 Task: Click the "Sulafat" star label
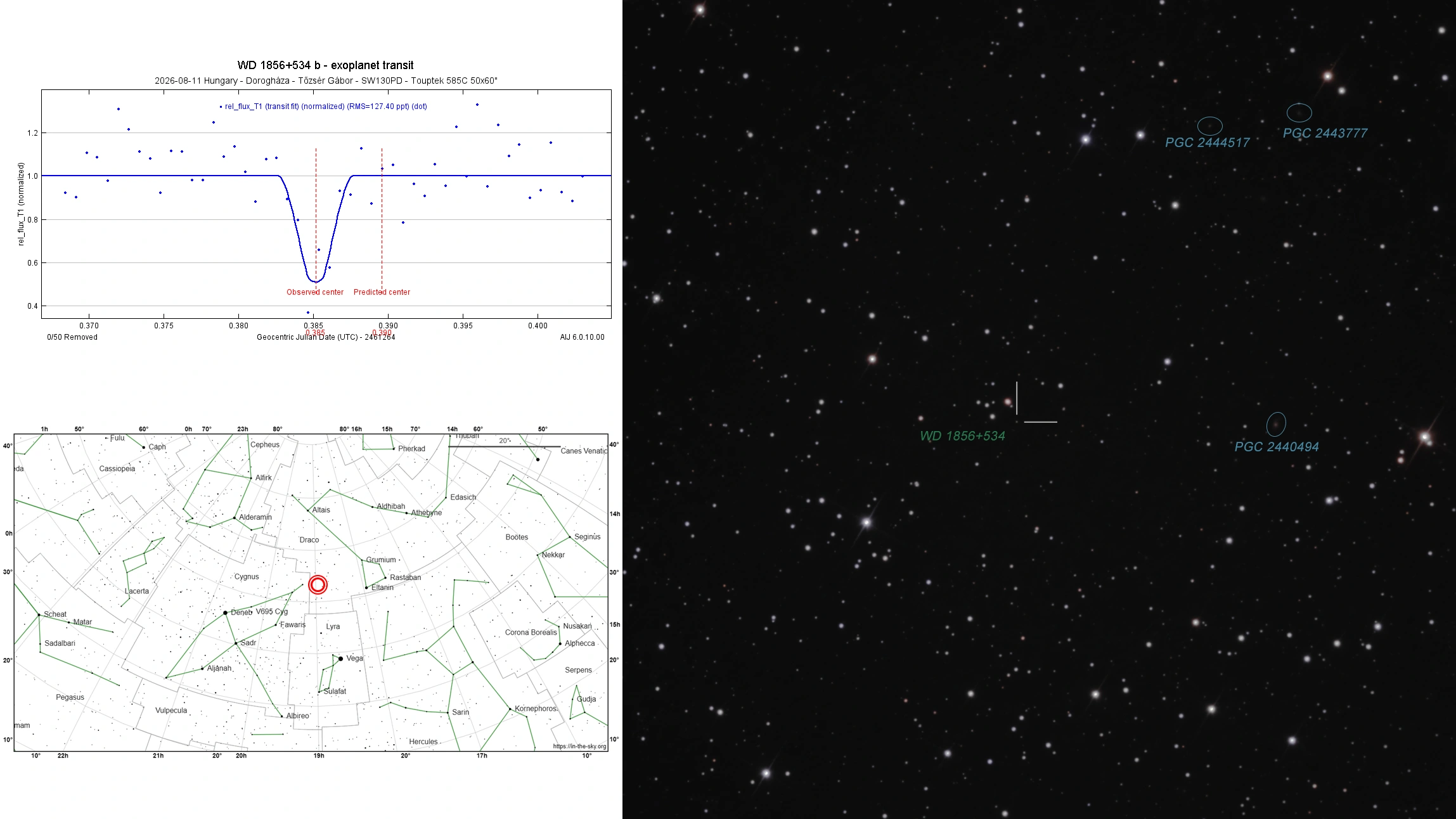[335, 692]
